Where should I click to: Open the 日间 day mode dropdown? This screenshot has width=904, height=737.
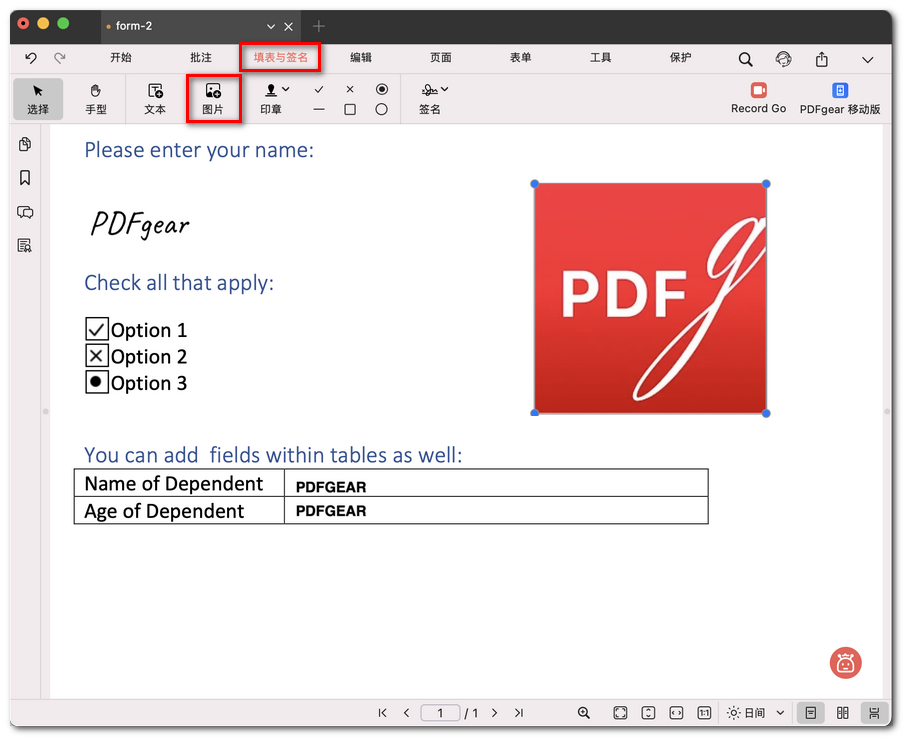[756, 713]
